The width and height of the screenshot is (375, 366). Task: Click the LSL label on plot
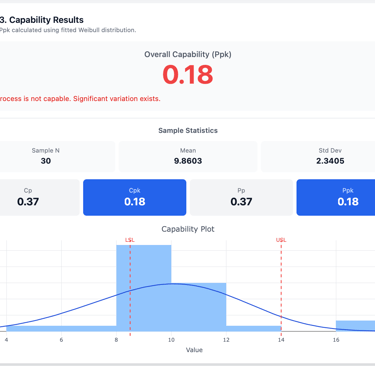(130, 240)
